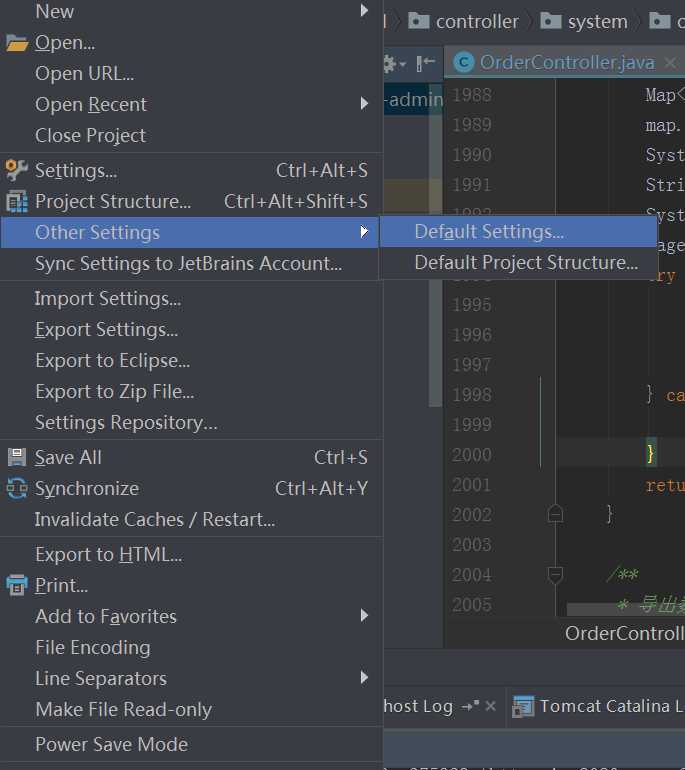
Task: Click the Tomcat Catalina Log tab icon
Action: [523, 707]
